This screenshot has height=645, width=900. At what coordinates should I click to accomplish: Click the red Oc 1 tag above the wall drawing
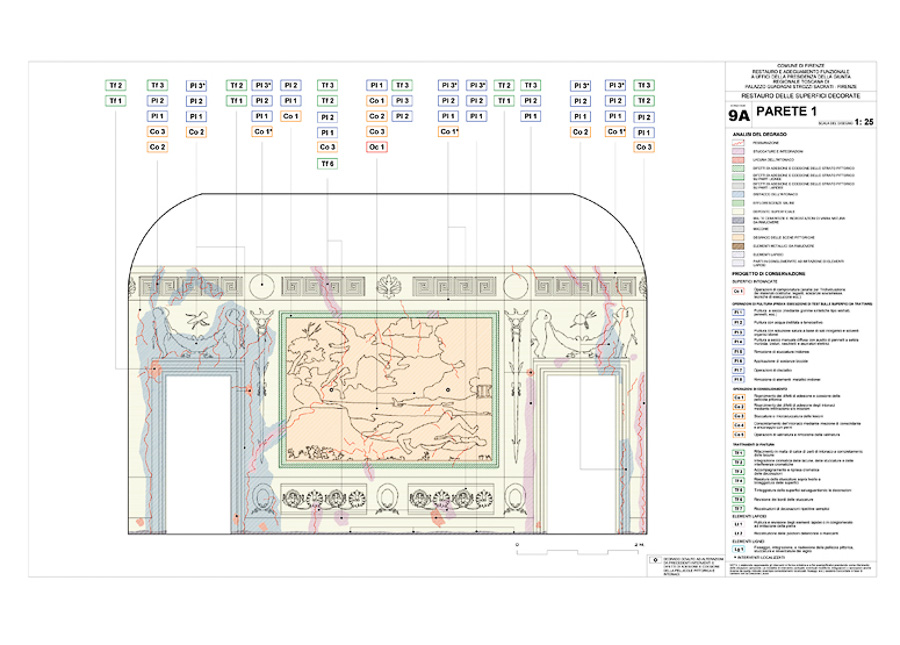[377, 147]
